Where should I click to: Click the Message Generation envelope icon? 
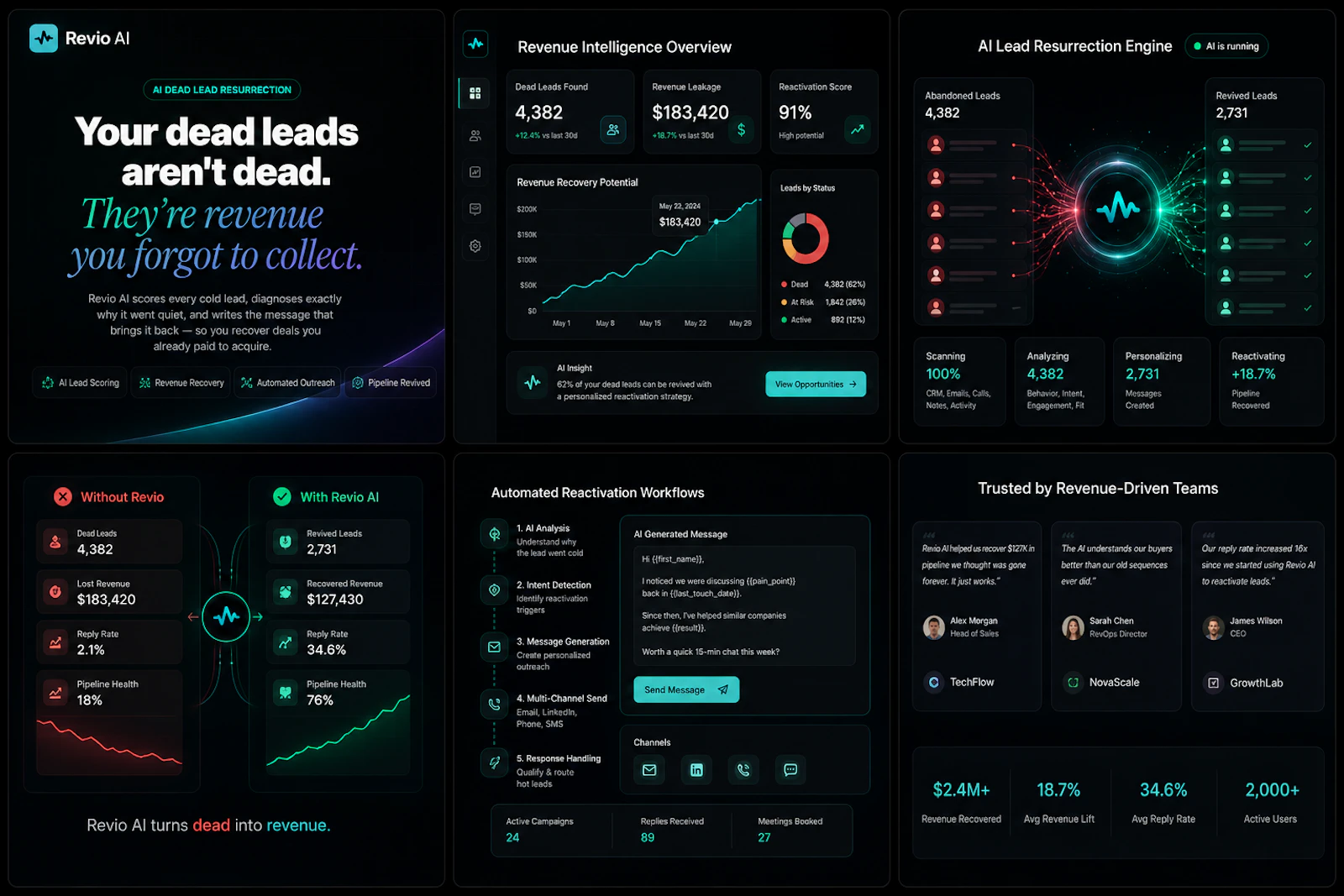point(495,647)
